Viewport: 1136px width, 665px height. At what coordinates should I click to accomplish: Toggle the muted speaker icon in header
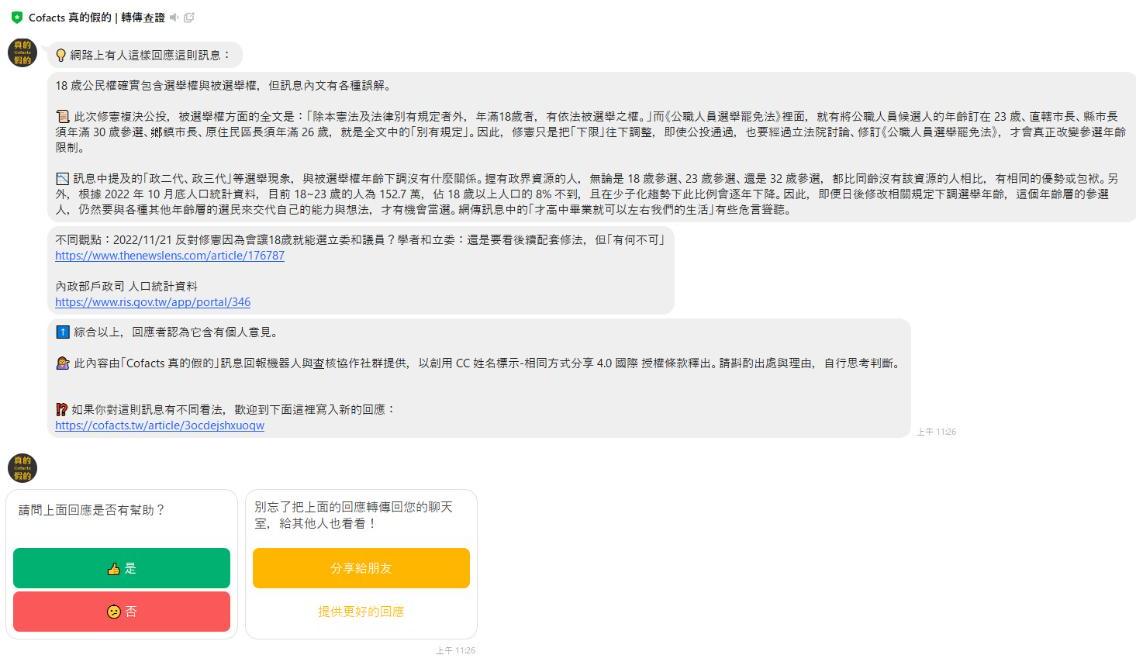[174, 17]
